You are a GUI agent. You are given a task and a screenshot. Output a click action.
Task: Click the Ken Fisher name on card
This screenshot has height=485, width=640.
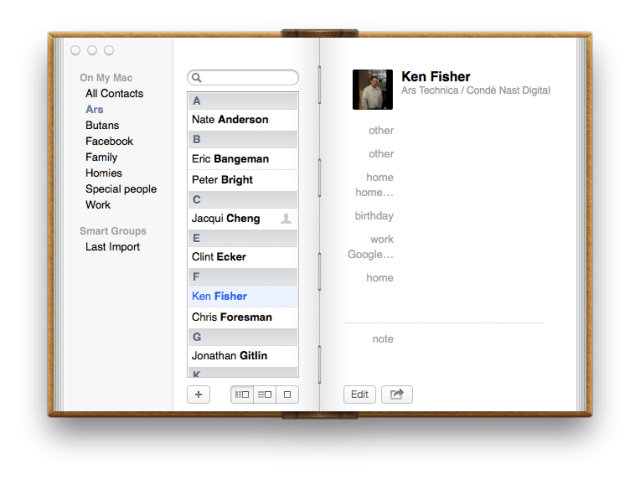pos(436,76)
